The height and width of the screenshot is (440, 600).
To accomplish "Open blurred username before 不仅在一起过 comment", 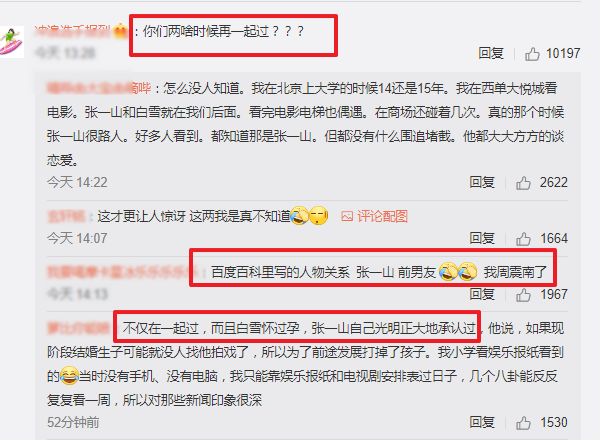I will click(x=79, y=328).
